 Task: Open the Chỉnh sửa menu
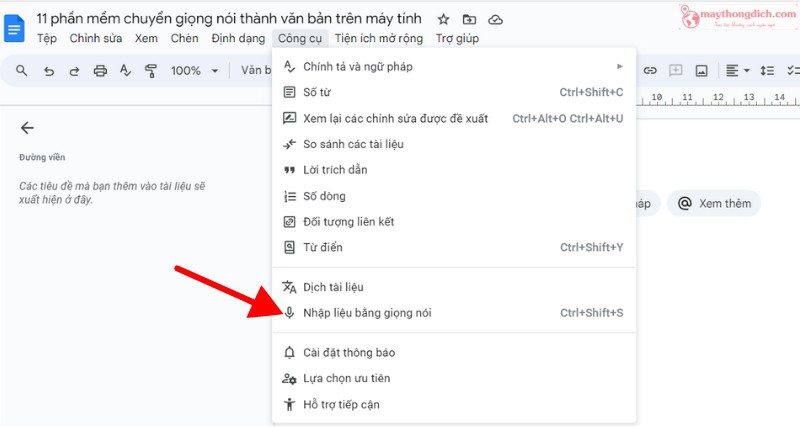[x=95, y=38]
